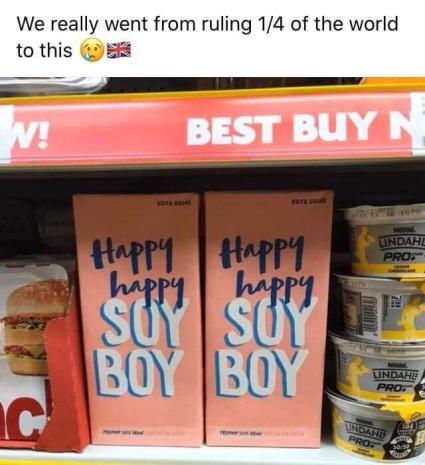Click the UK flag emoji in the caption

coord(119,50)
